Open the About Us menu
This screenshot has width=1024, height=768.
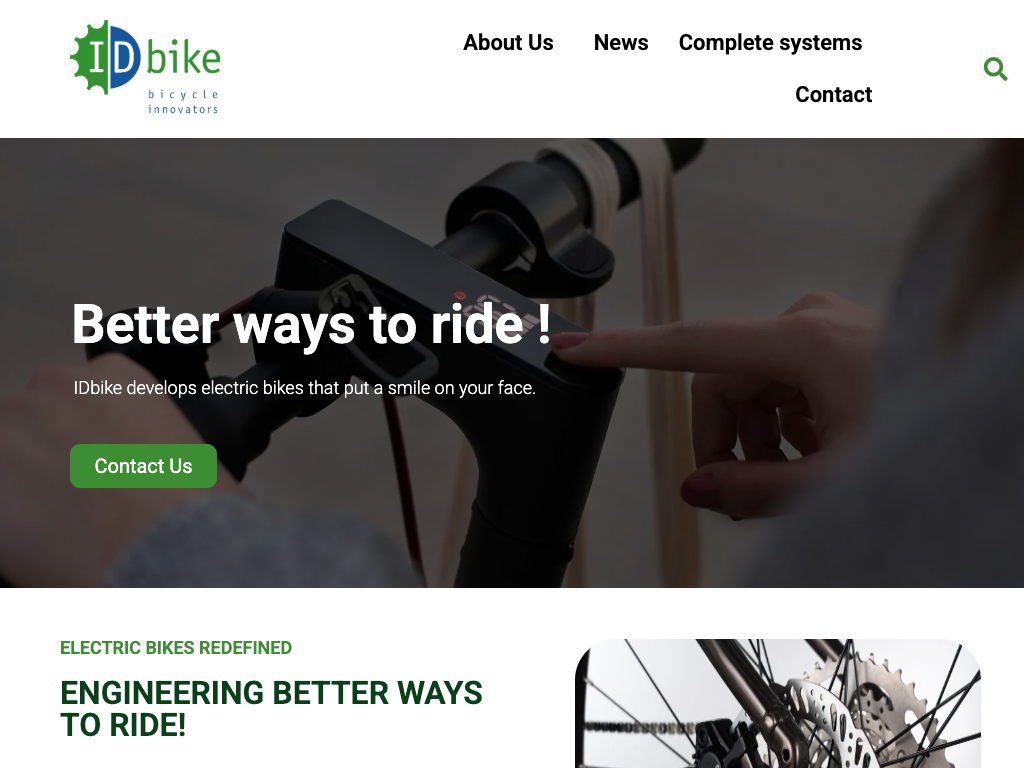(508, 42)
